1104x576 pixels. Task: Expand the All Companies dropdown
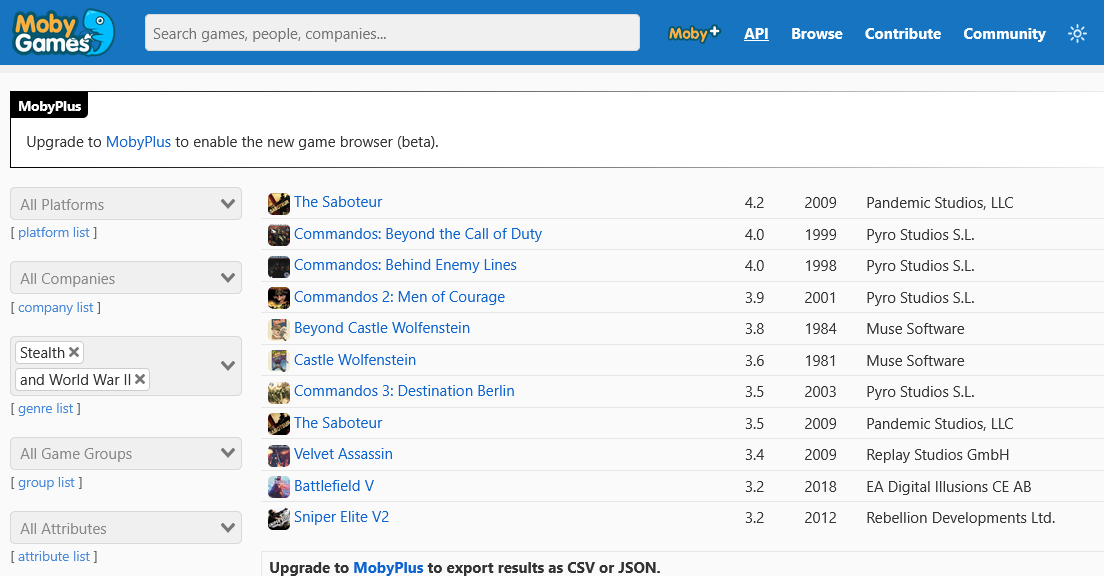click(x=126, y=278)
